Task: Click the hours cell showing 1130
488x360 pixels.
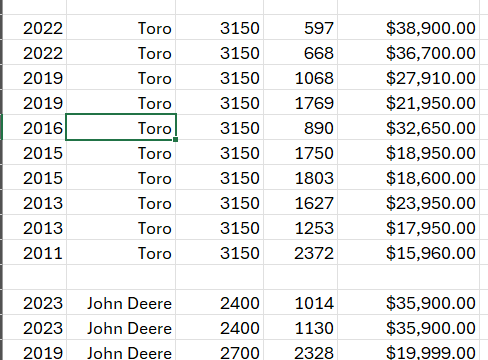Action: coord(300,327)
